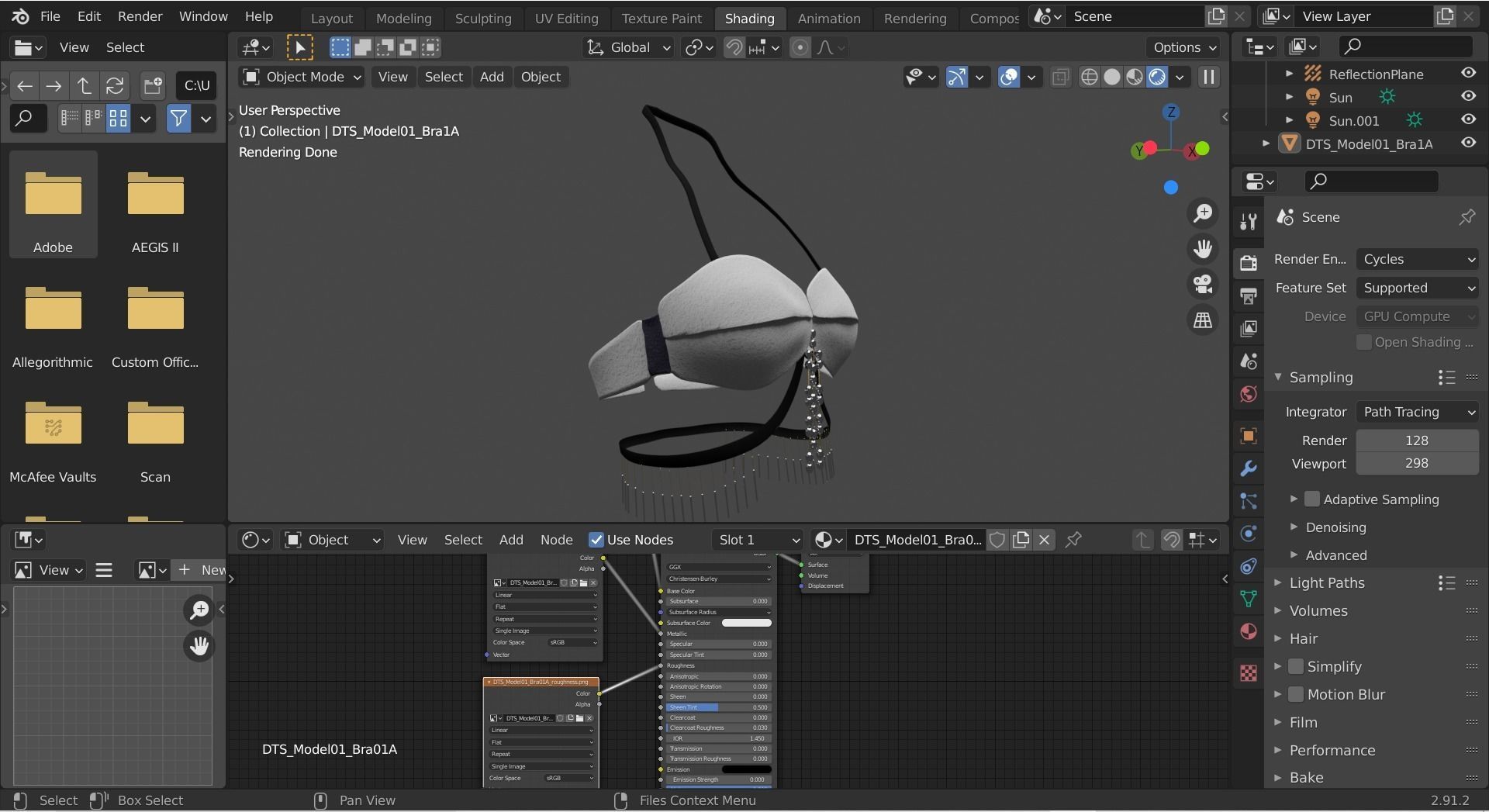Open the Integrator Path Tracing dropdown
The height and width of the screenshot is (812, 1489).
pos(1417,412)
